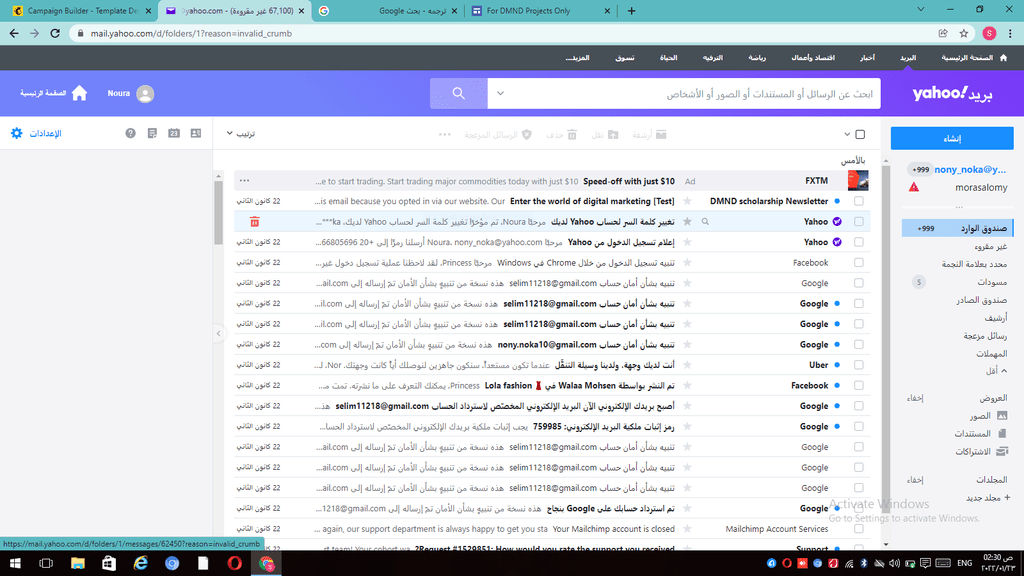Delete the Yahoo password change email via red trash

pyautogui.click(x=255, y=222)
